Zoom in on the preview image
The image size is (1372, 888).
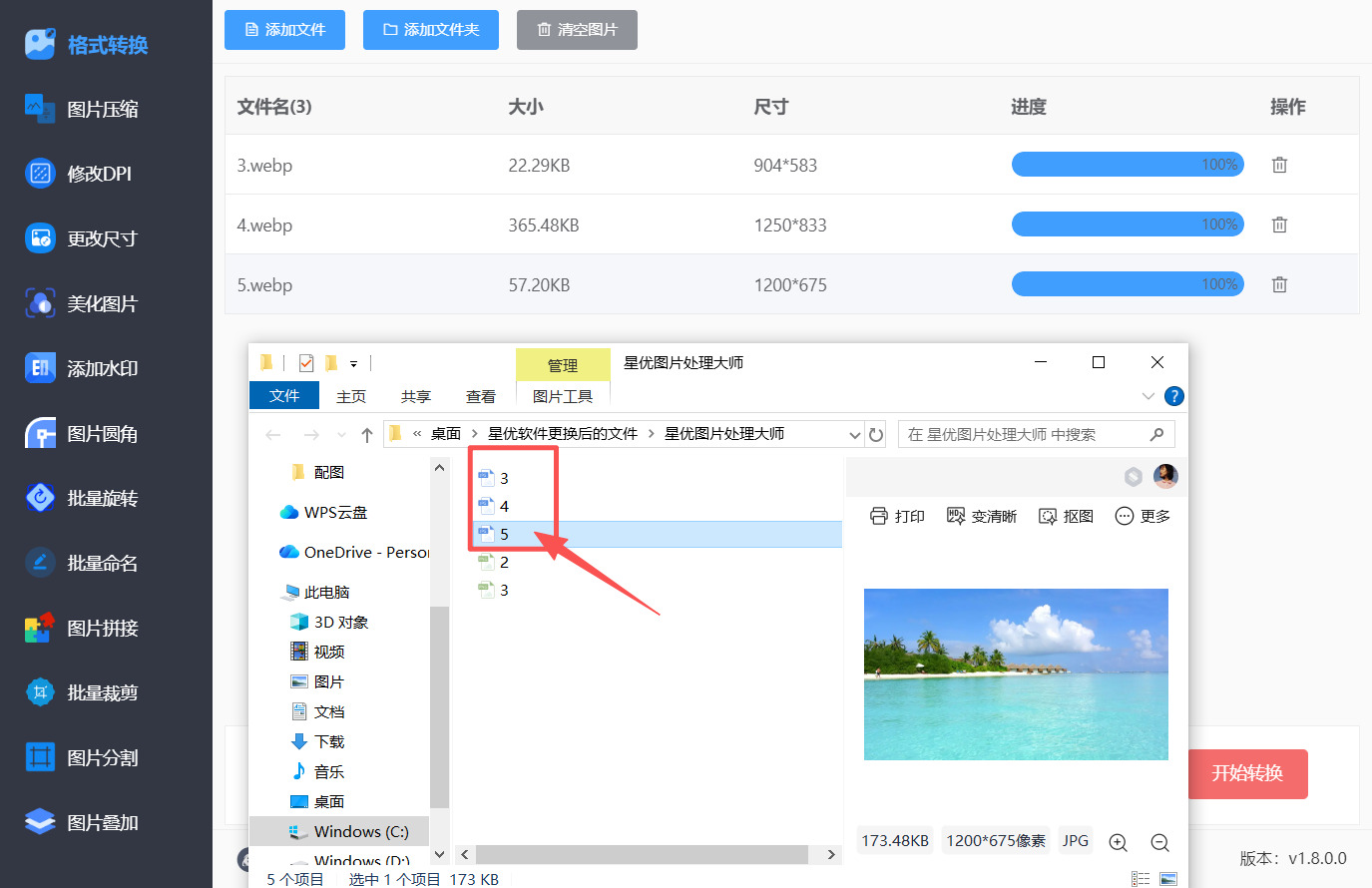point(1119,842)
